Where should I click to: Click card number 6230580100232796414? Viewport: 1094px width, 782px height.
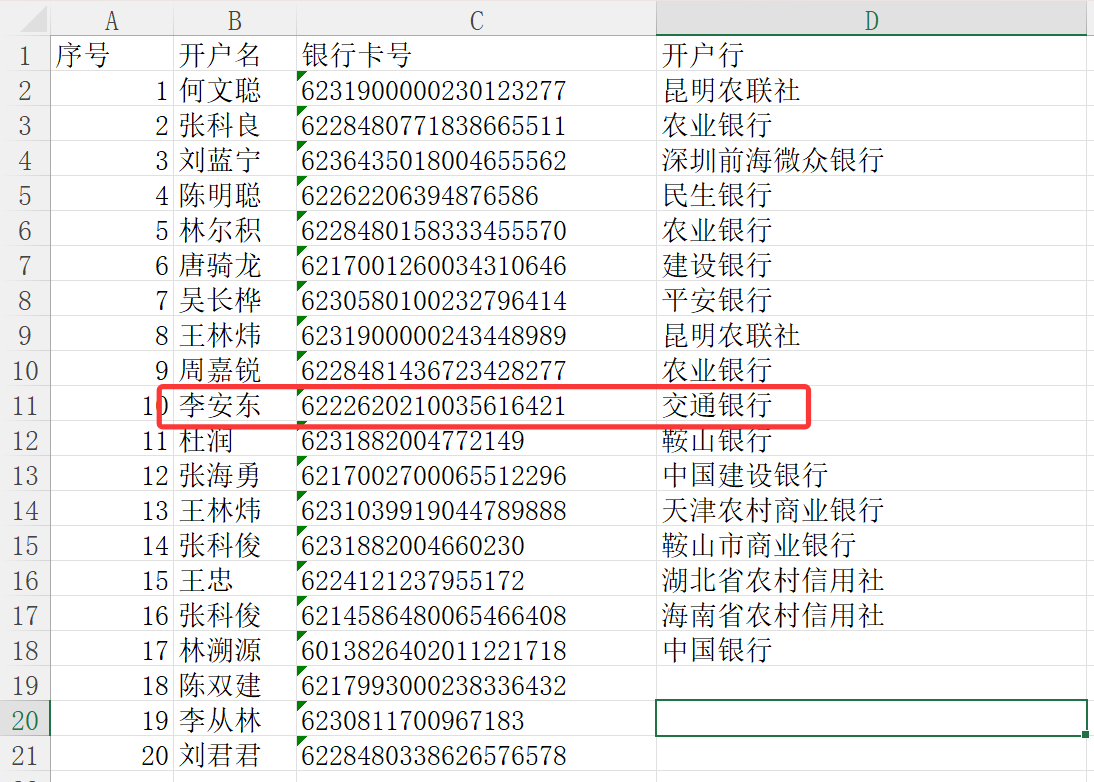(x=476, y=300)
